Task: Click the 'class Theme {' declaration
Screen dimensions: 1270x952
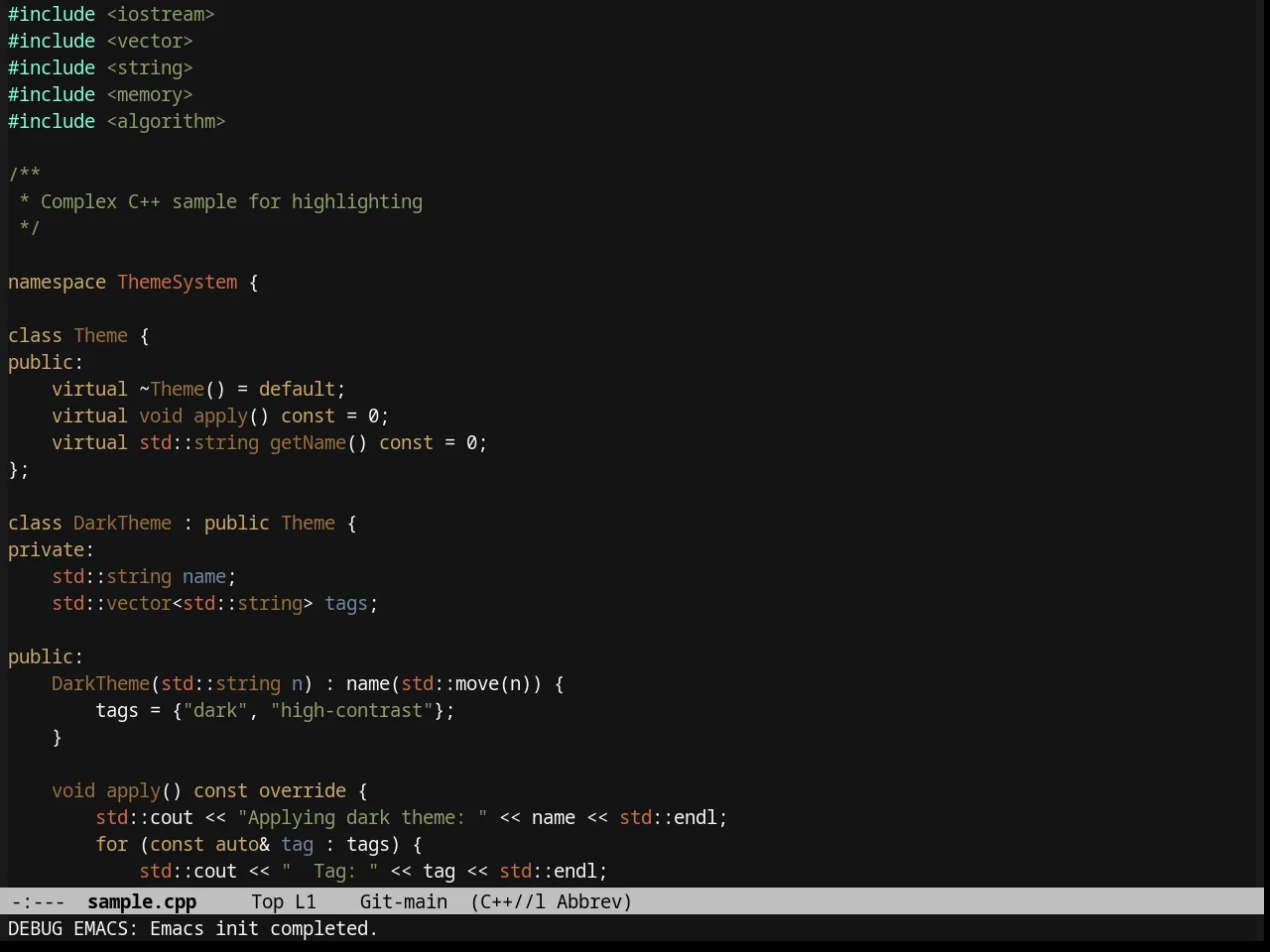Action: (78, 335)
